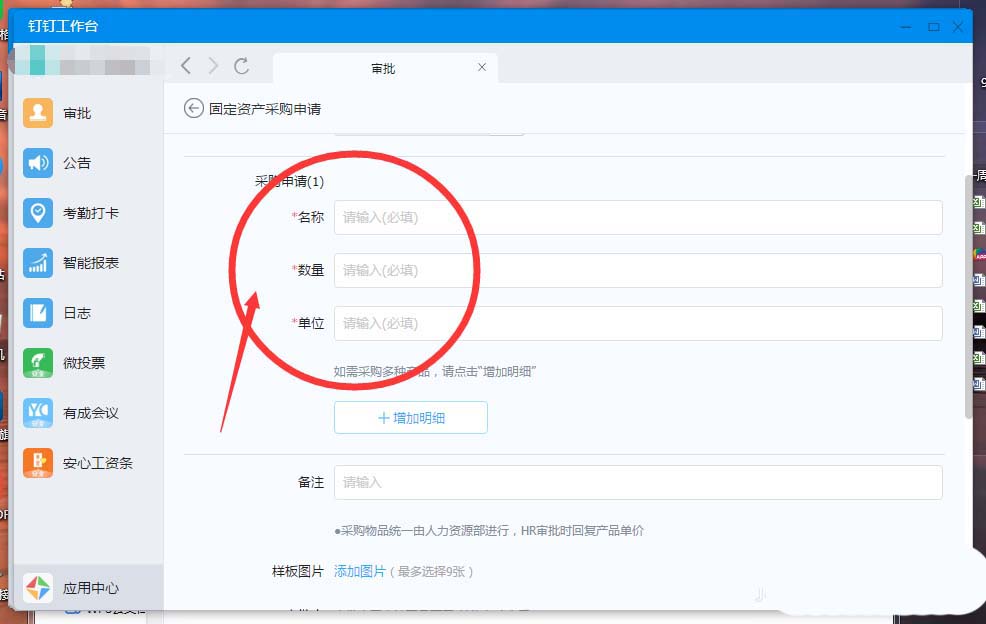Click the 名称 input field

[x=637, y=217]
